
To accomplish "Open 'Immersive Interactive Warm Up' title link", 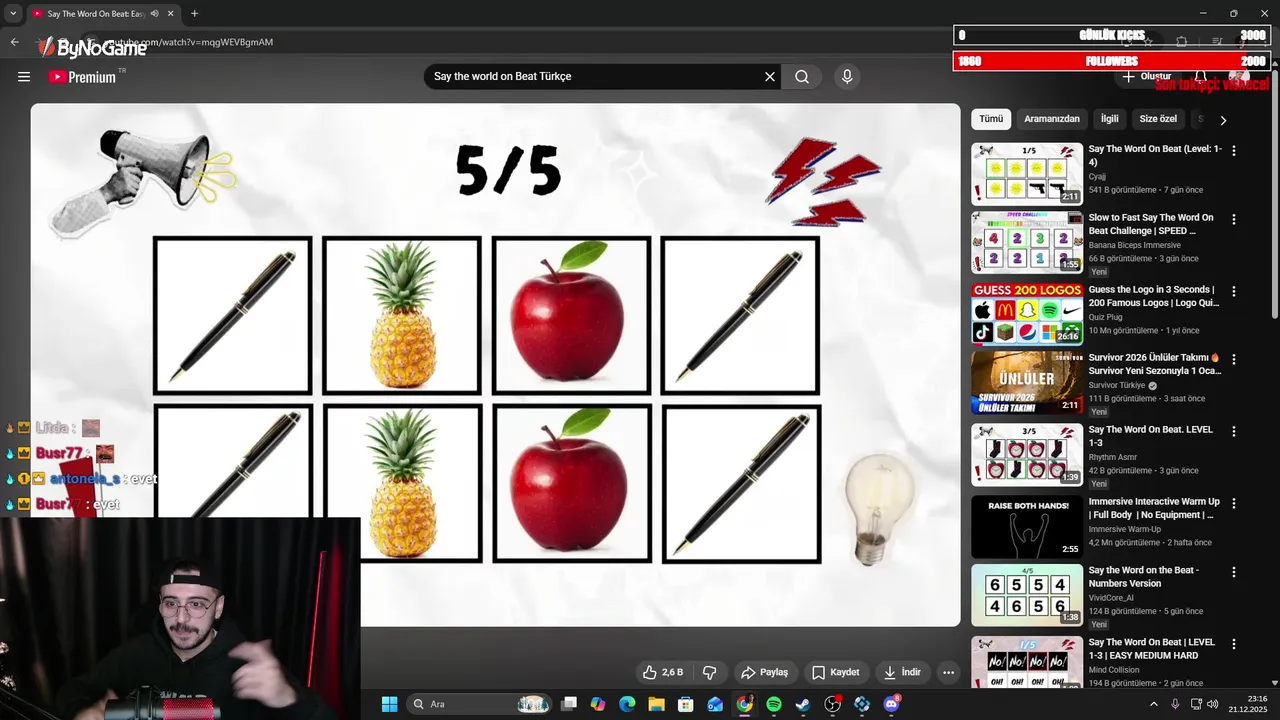I will [x=1154, y=508].
